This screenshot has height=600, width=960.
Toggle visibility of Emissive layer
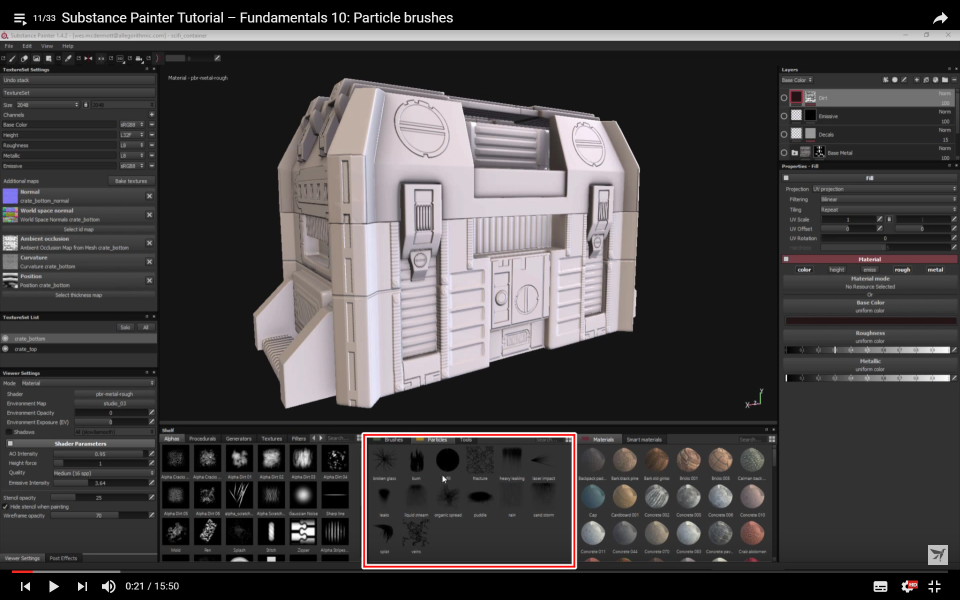tap(784, 116)
